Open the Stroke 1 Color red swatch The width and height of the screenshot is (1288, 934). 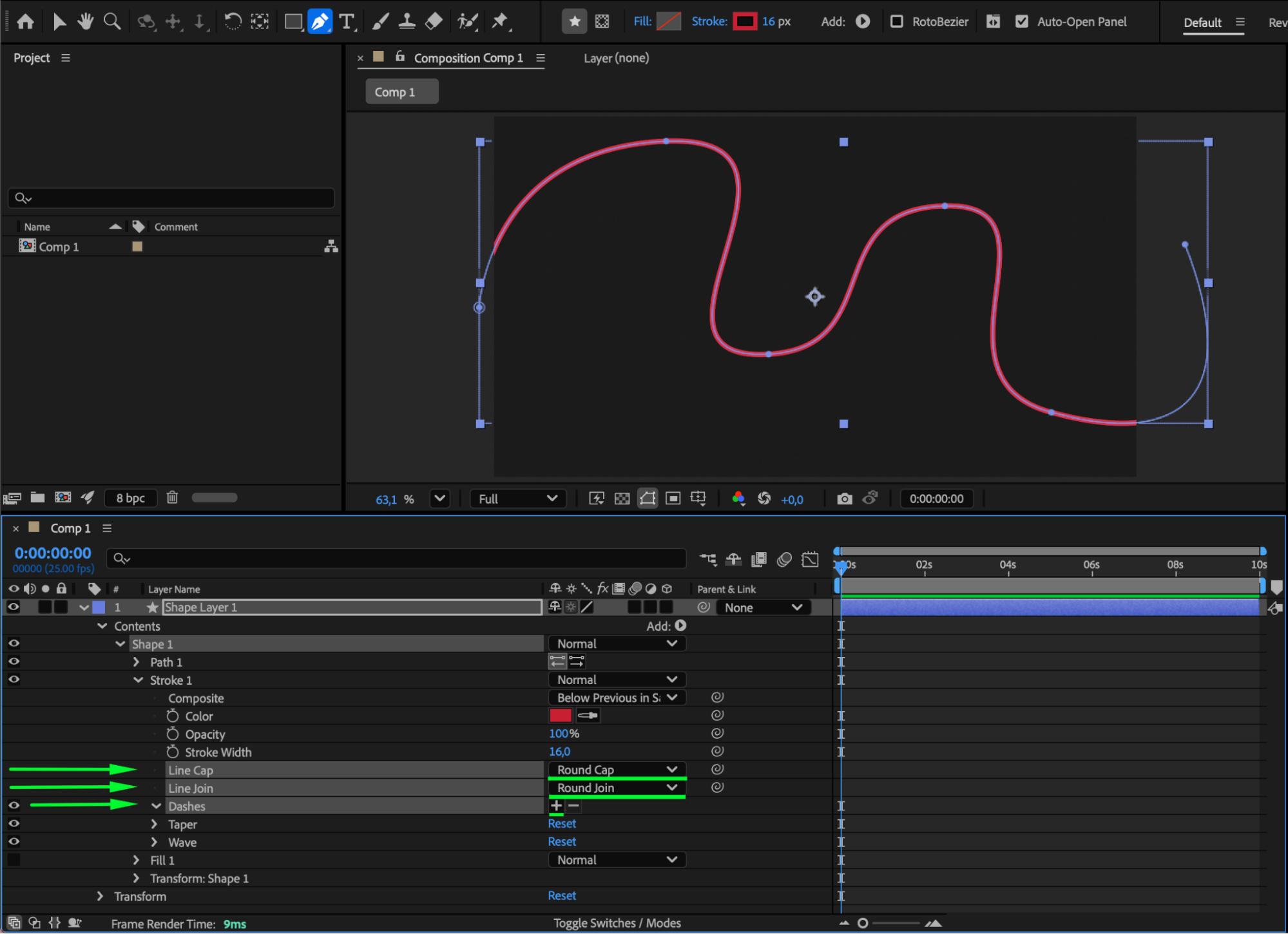(x=560, y=715)
